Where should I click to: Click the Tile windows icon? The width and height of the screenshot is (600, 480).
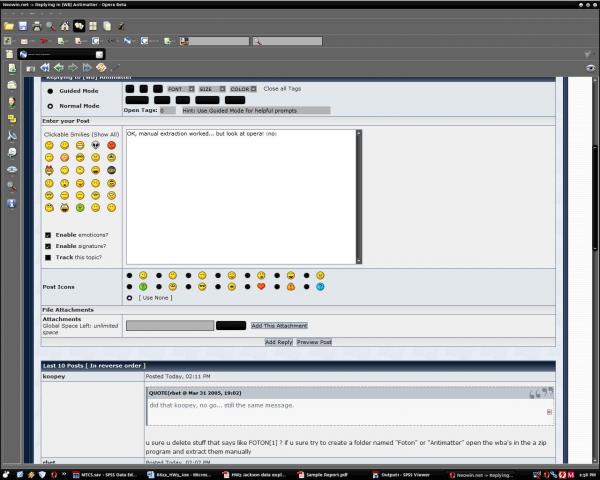coord(93,26)
